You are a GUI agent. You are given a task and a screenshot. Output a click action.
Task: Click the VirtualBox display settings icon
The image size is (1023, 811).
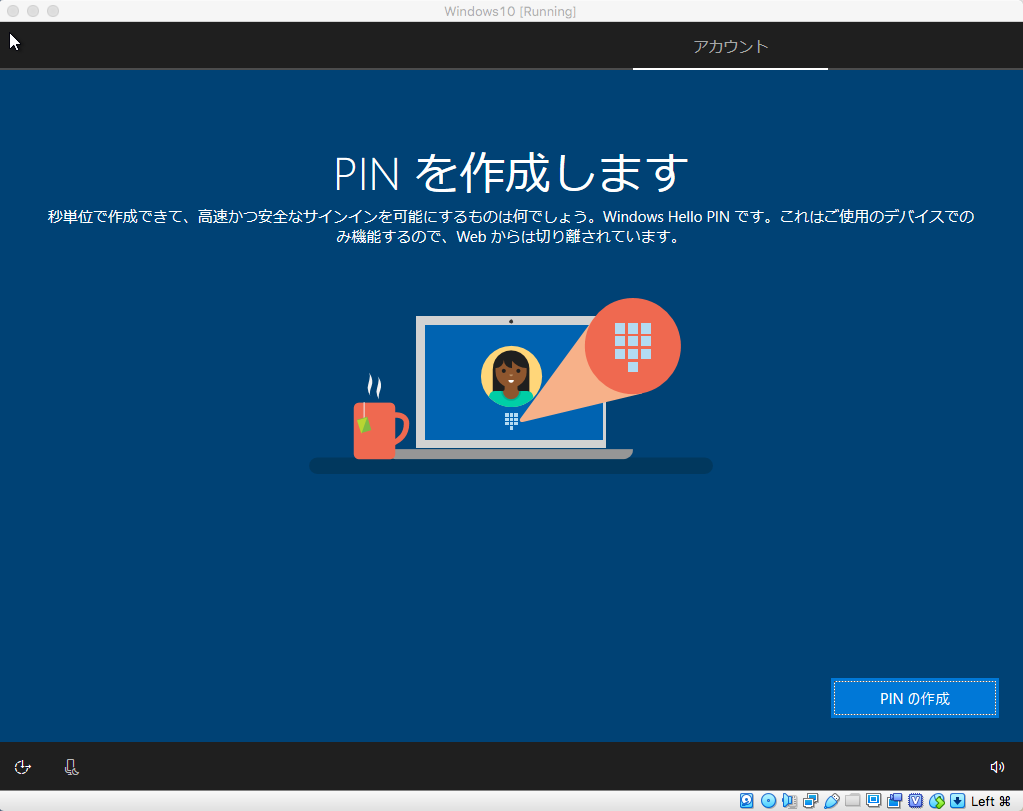pos(874,801)
